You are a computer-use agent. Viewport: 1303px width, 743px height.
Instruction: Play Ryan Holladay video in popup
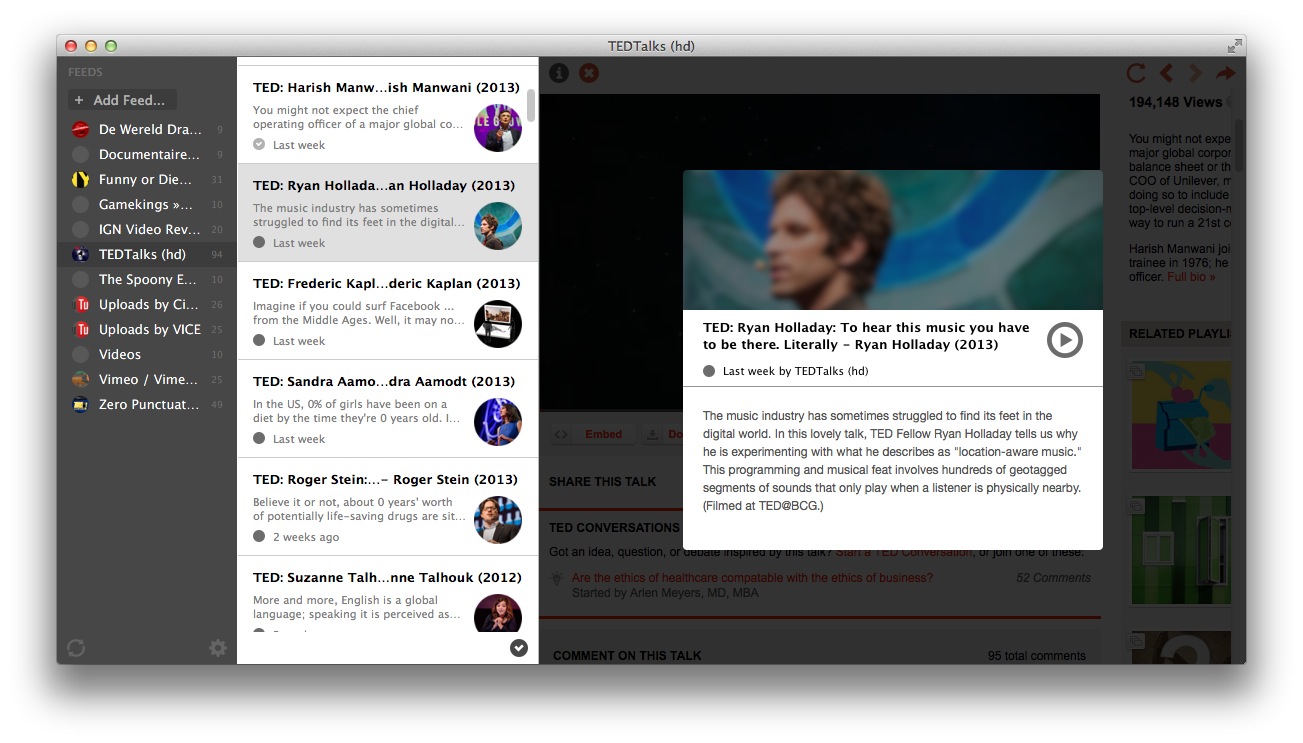[x=1065, y=340]
